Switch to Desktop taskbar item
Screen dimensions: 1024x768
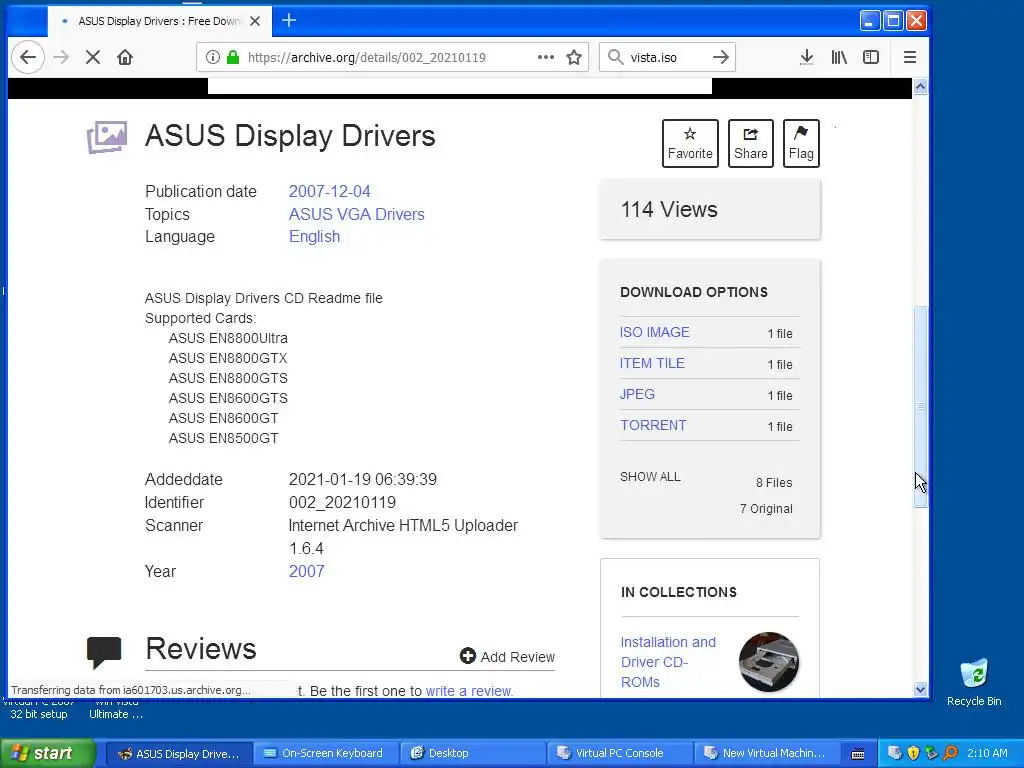pos(472,754)
